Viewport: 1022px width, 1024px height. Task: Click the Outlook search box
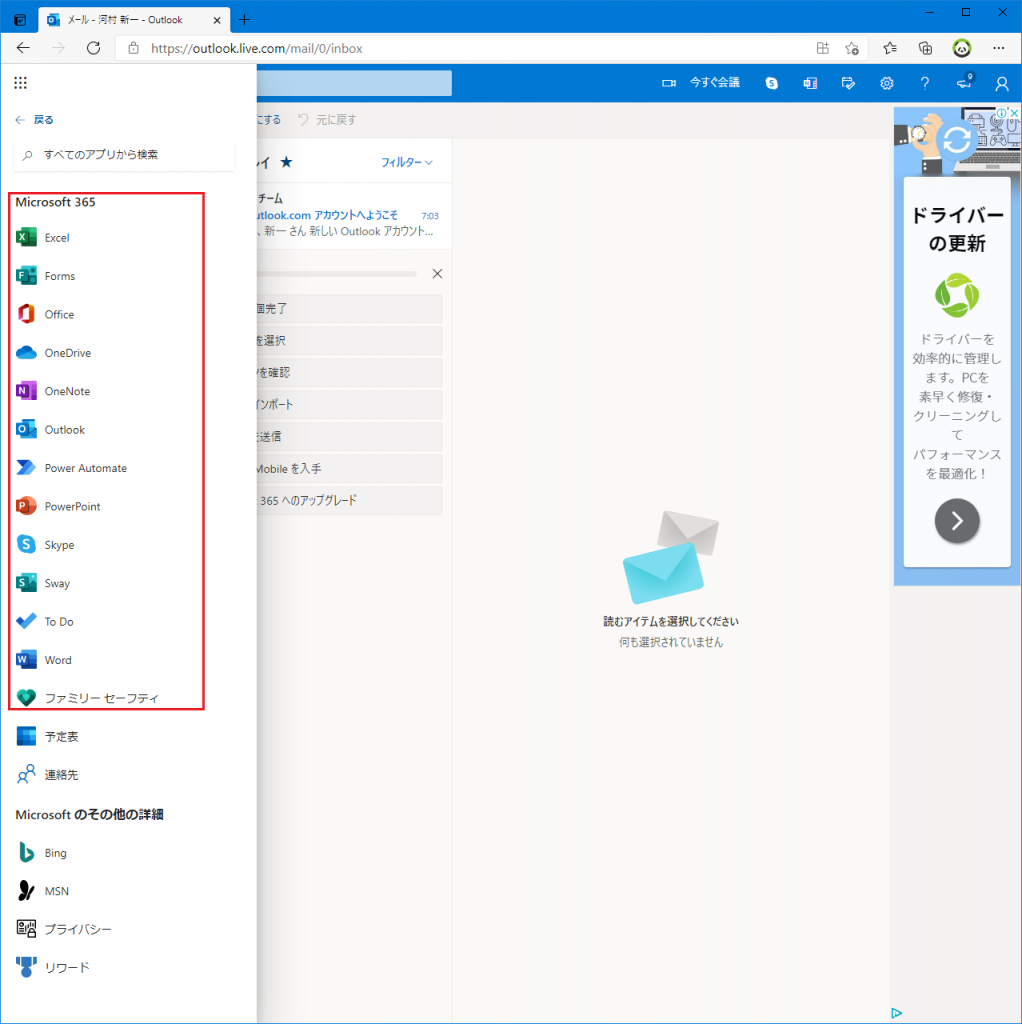pos(354,83)
